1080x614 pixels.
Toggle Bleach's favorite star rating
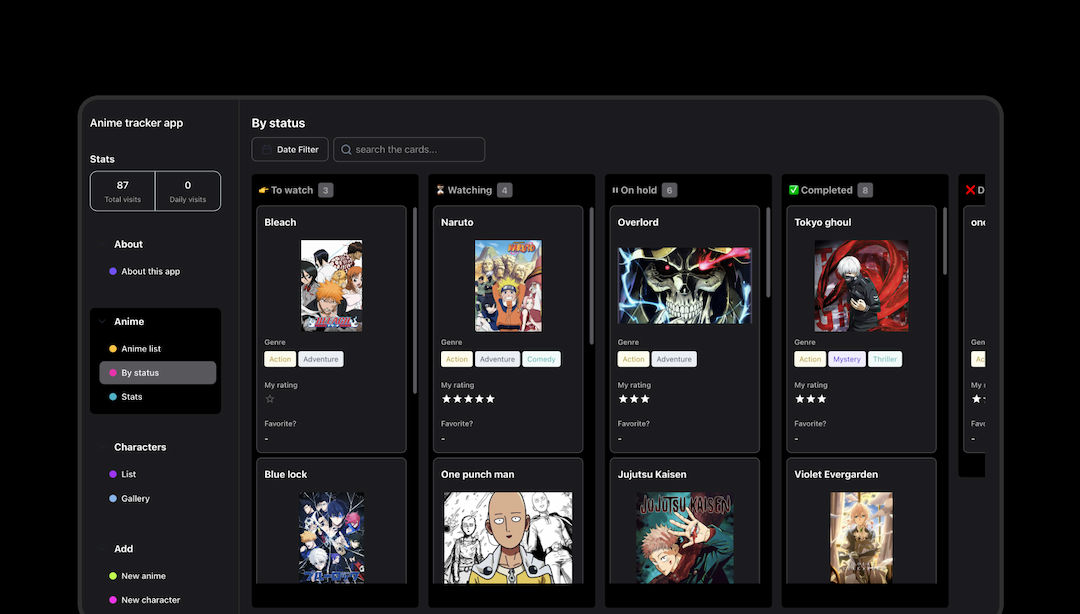click(268, 398)
